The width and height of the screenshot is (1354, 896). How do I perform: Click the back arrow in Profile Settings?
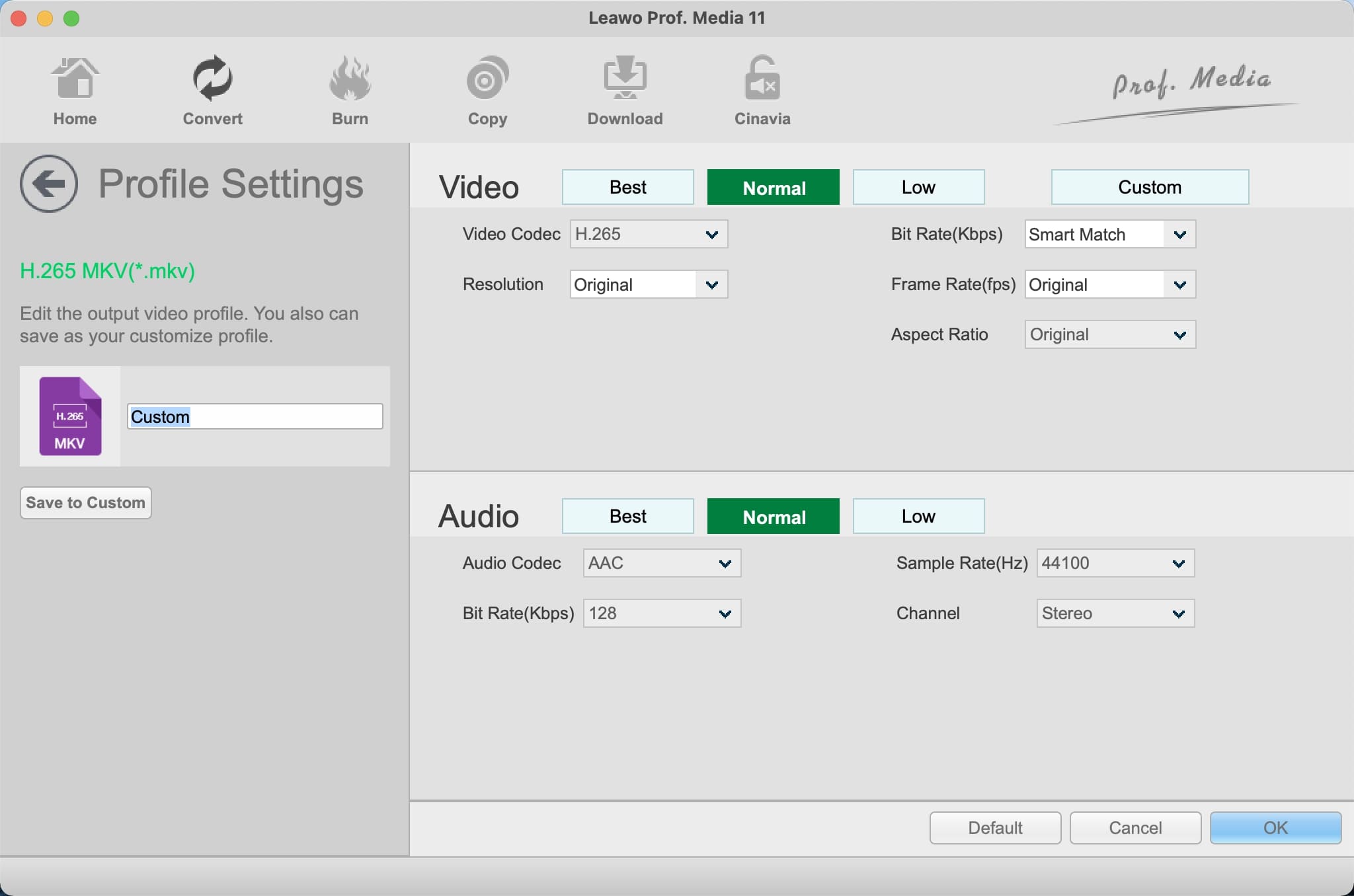(x=49, y=184)
